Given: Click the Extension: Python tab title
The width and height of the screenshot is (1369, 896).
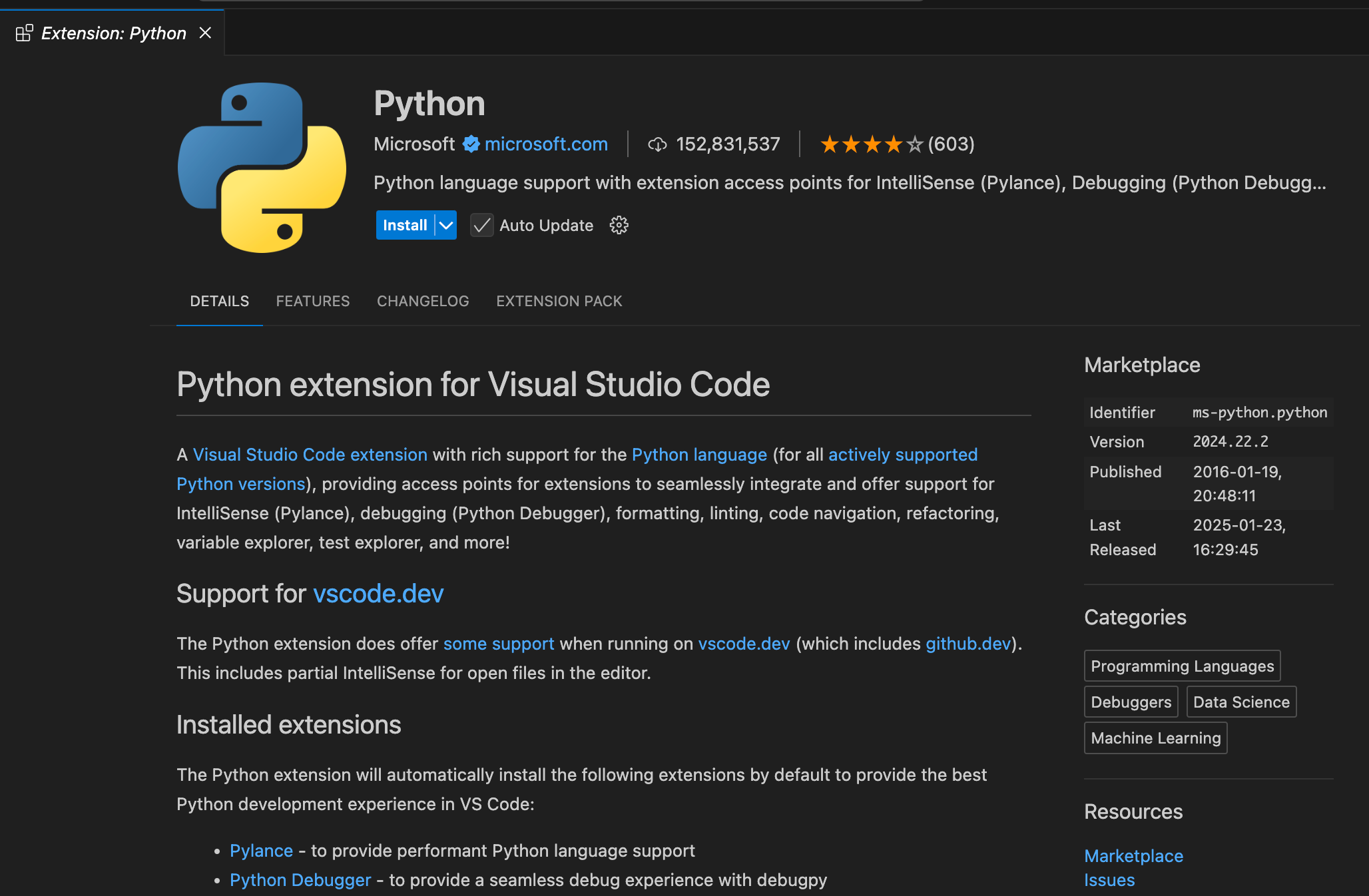Looking at the screenshot, I should [x=114, y=33].
